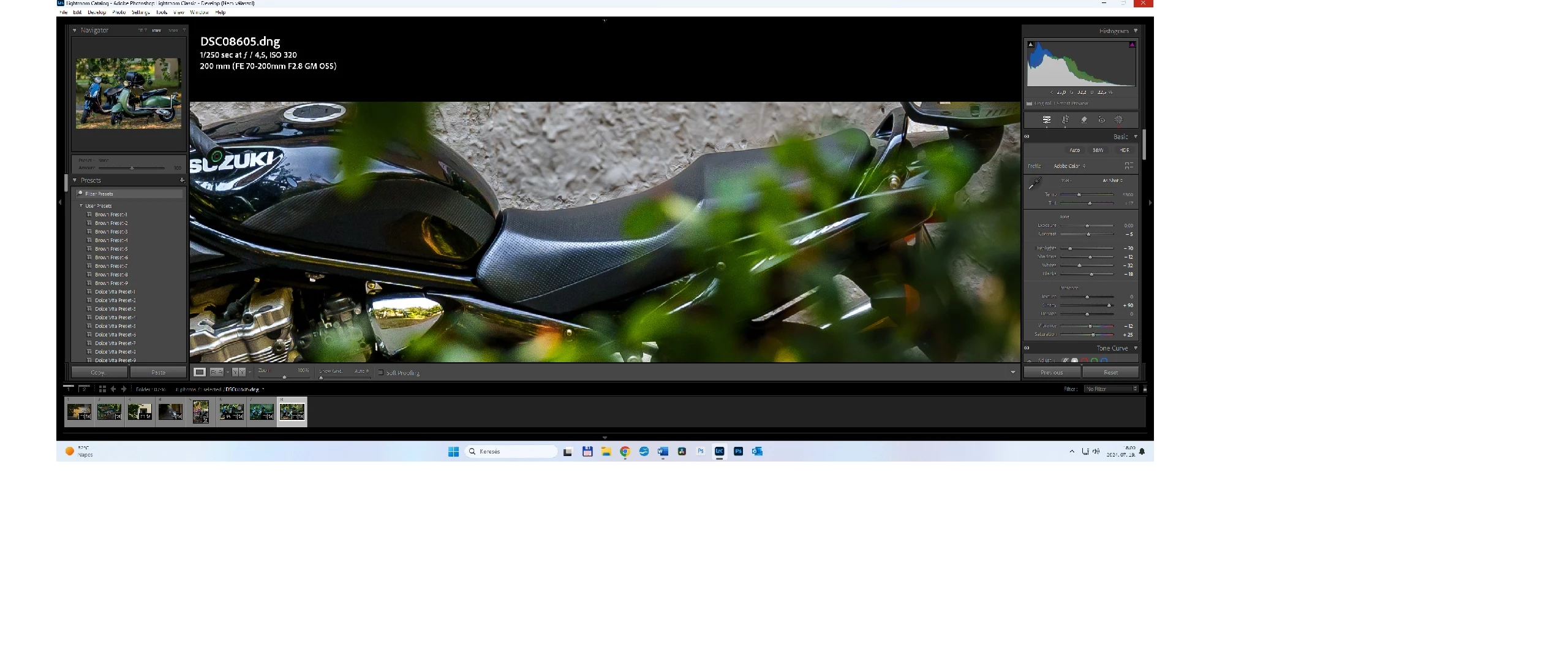This screenshot has width=1568, height=662.
Task: Select the Crop and rotate tool
Action: (1065, 120)
